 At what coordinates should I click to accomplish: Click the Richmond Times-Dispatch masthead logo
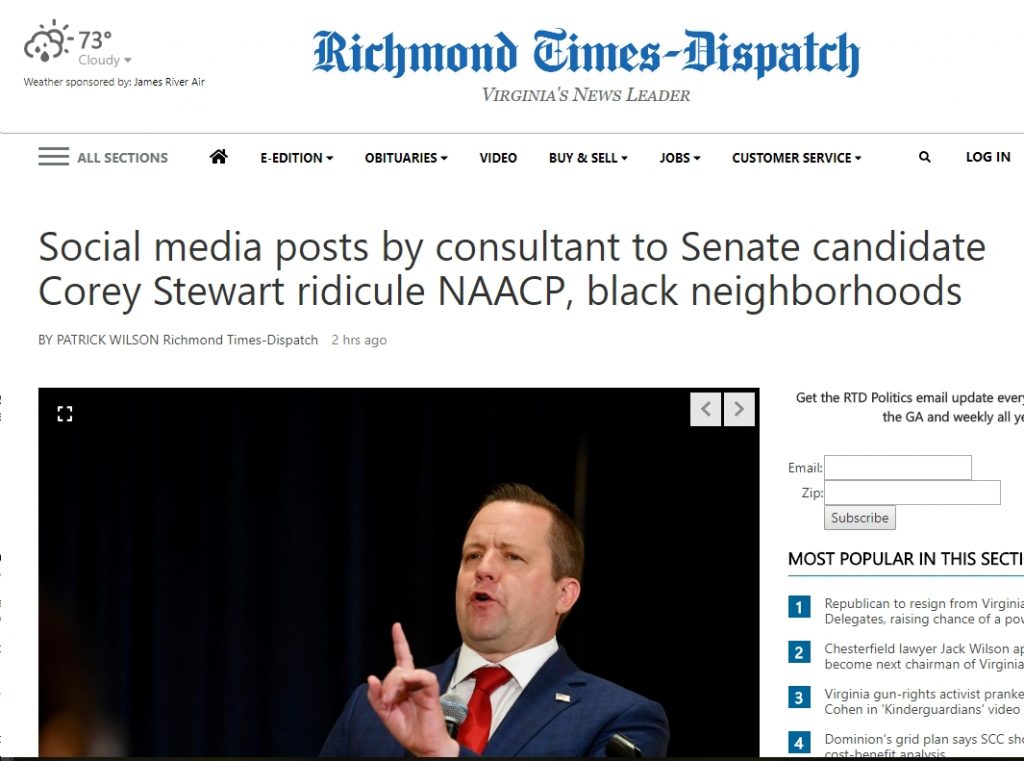tap(586, 54)
